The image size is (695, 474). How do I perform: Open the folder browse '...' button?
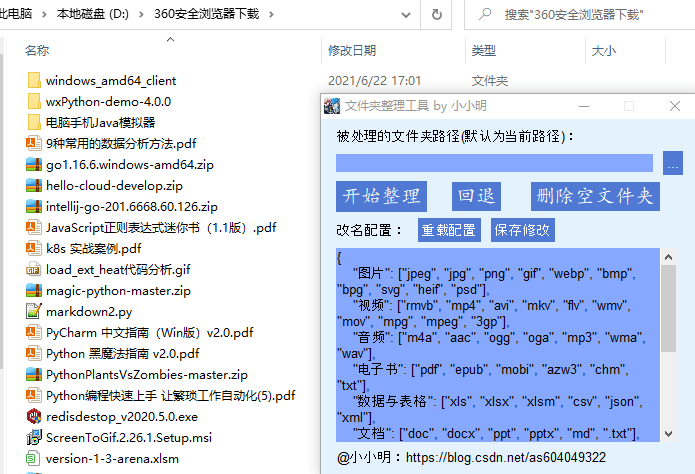click(x=673, y=163)
